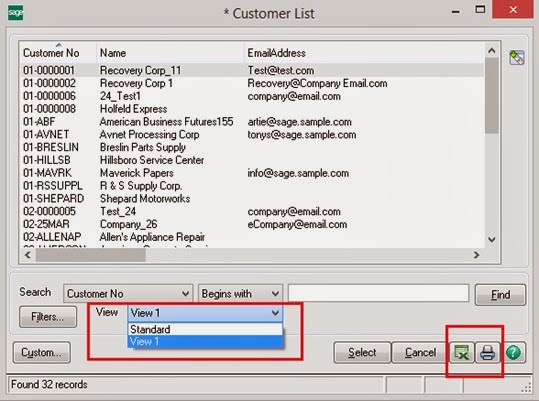Select customer row 01-0000001

pyautogui.click(x=252, y=70)
